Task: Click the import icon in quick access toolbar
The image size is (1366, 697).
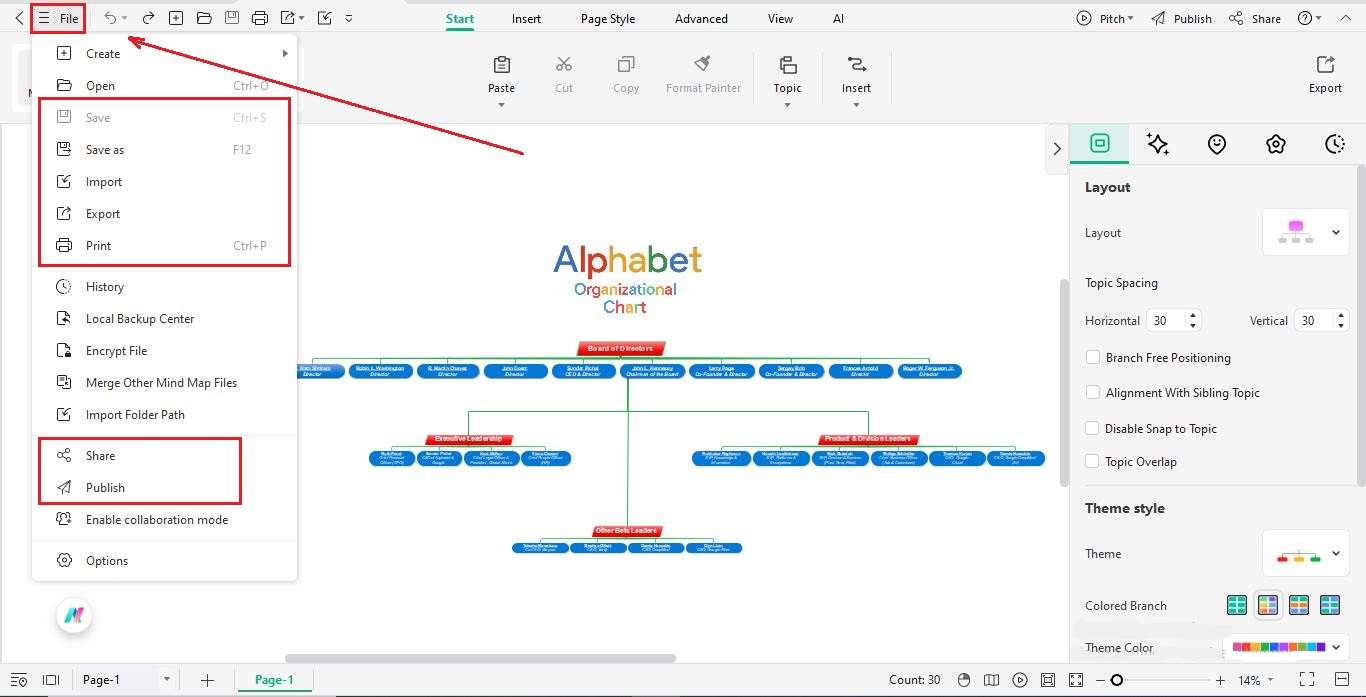Action: 324,18
